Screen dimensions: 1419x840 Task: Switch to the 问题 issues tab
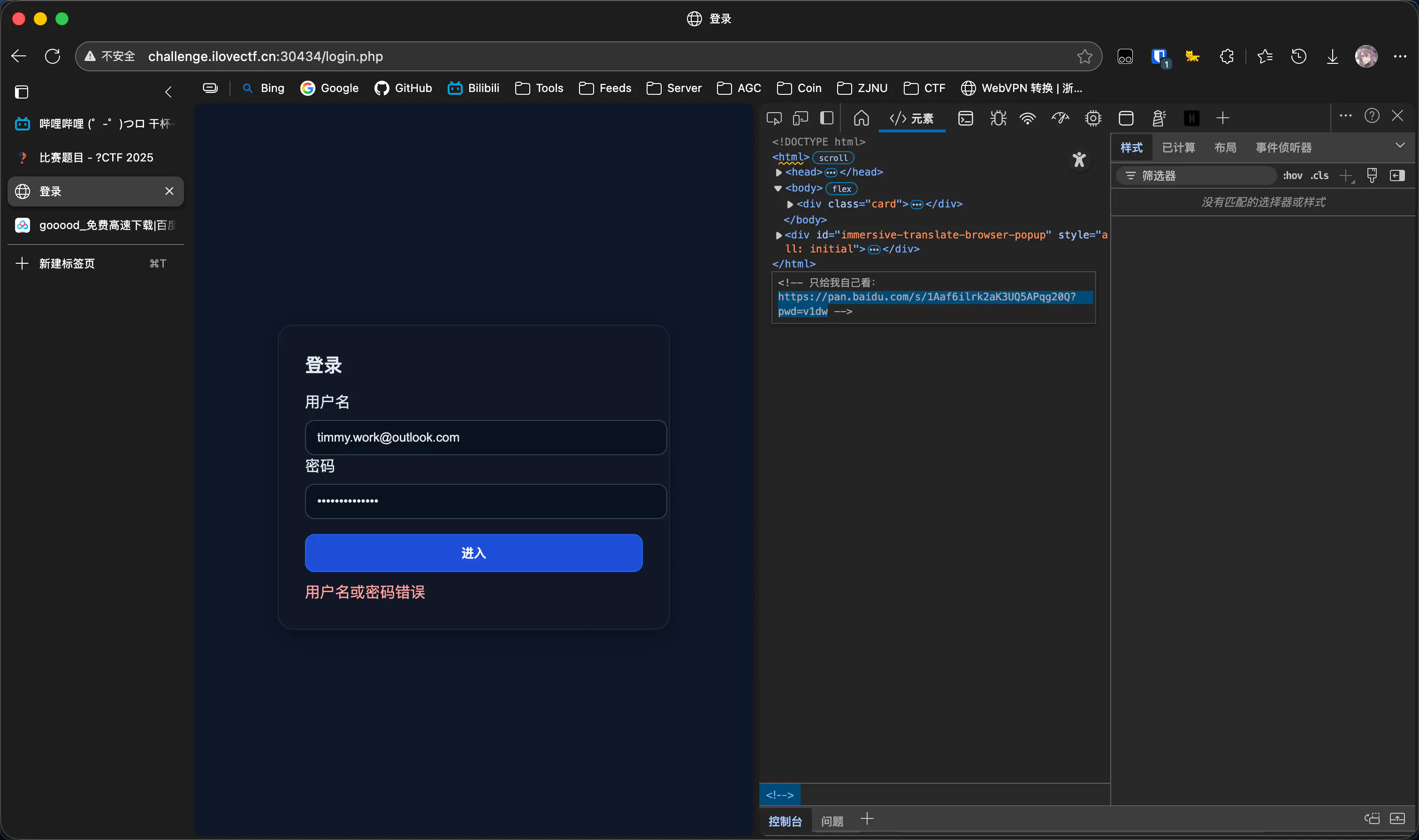pos(832,821)
